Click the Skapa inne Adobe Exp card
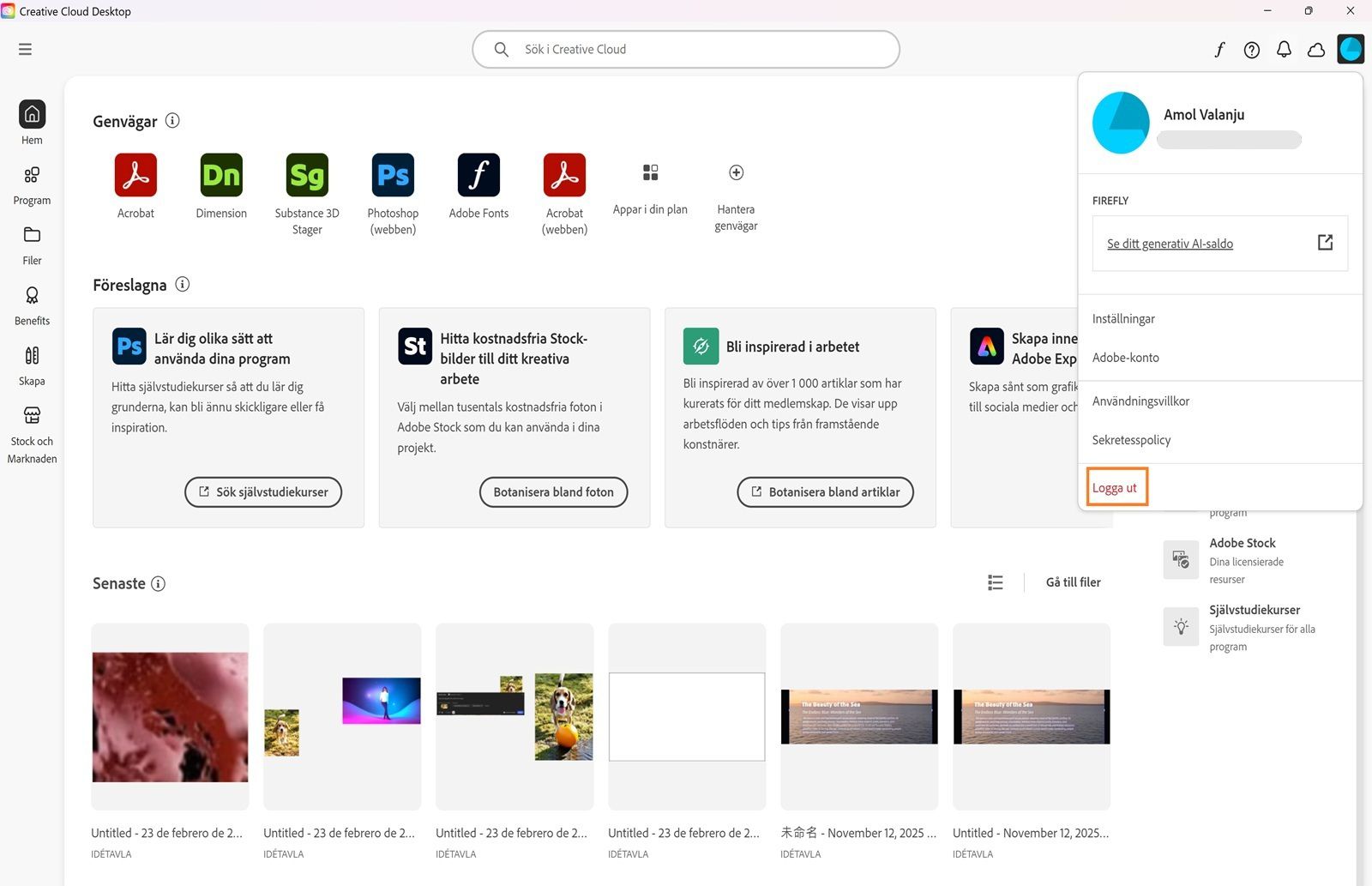This screenshot has height=886, width=1372. [1015, 418]
